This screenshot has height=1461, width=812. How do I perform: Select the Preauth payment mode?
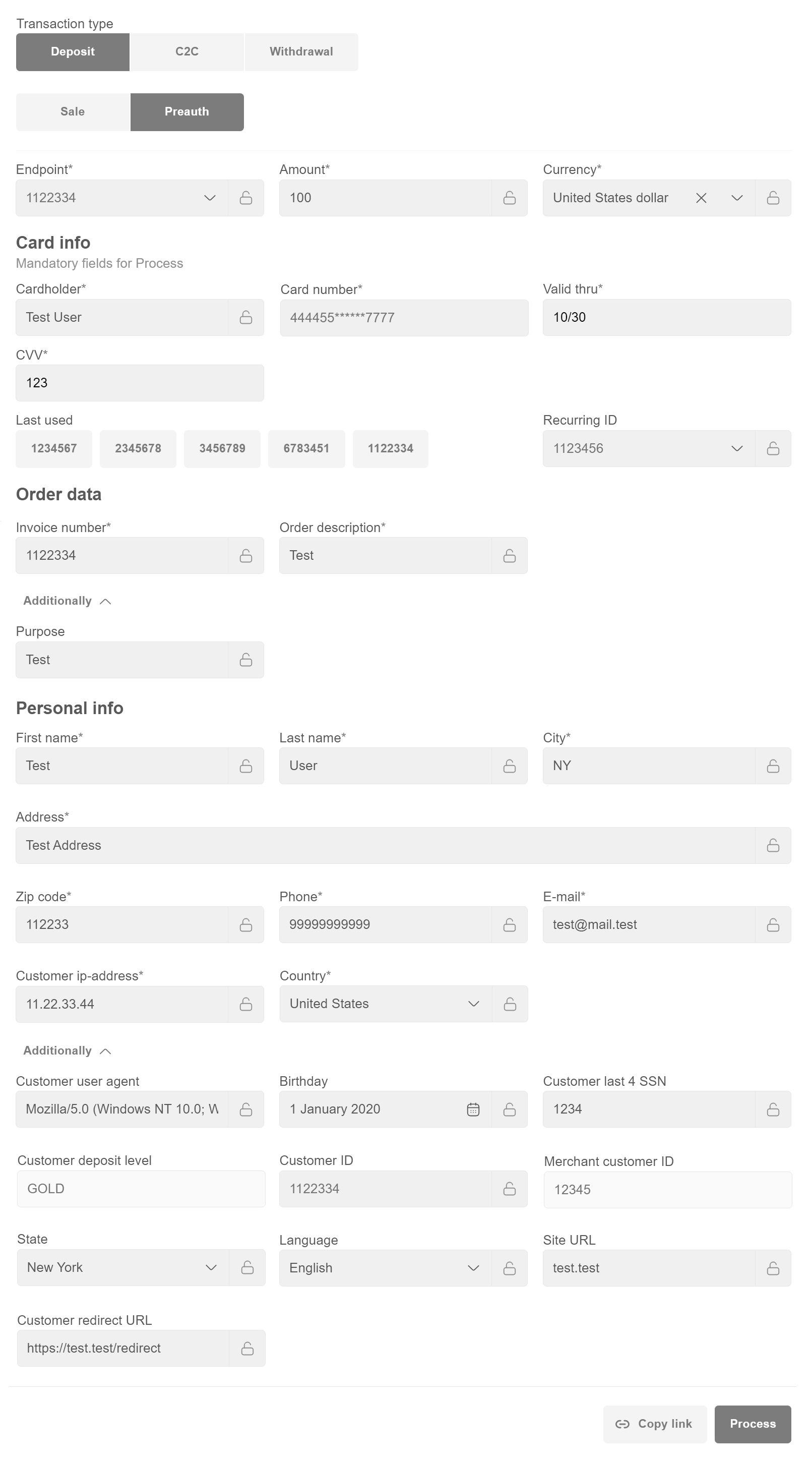pos(186,112)
